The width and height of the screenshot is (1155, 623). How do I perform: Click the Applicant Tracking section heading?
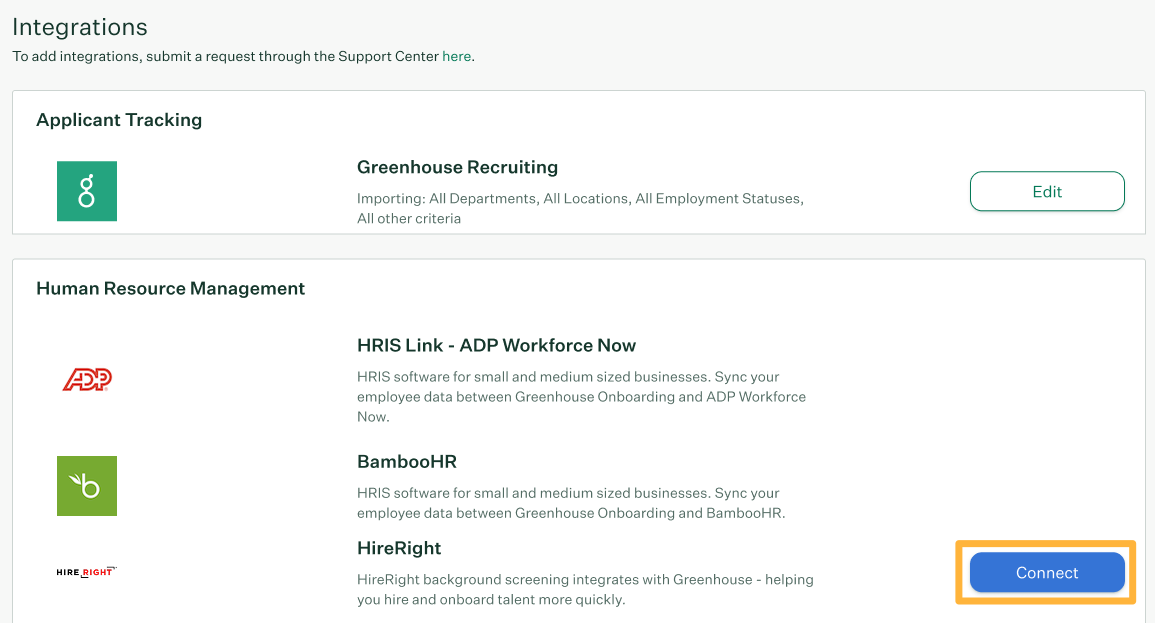[119, 120]
